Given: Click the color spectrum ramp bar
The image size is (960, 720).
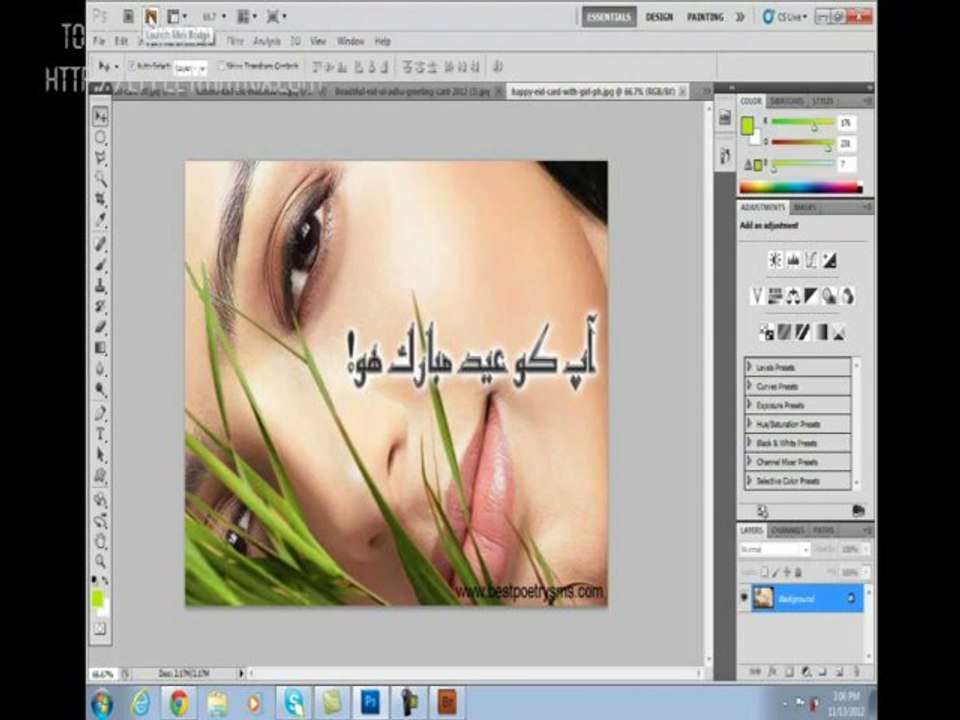Looking at the screenshot, I should point(801,187).
